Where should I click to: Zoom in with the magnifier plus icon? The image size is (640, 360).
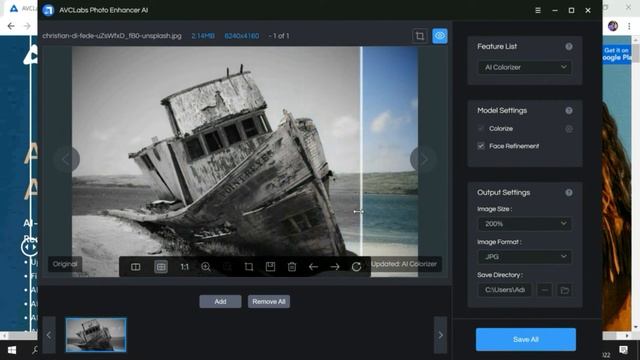tap(206, 267)
